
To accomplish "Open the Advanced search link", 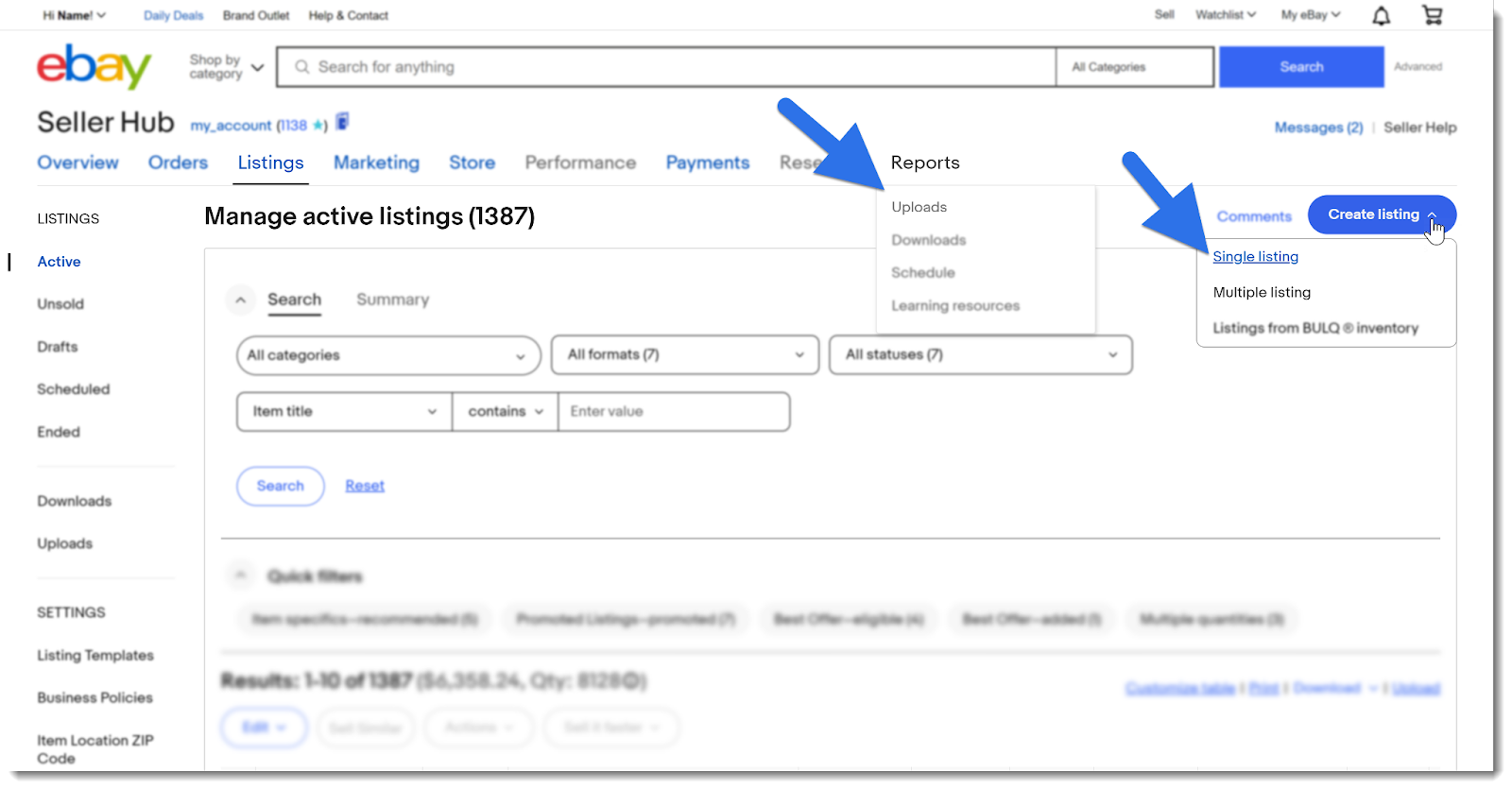I will (1417, 67).
